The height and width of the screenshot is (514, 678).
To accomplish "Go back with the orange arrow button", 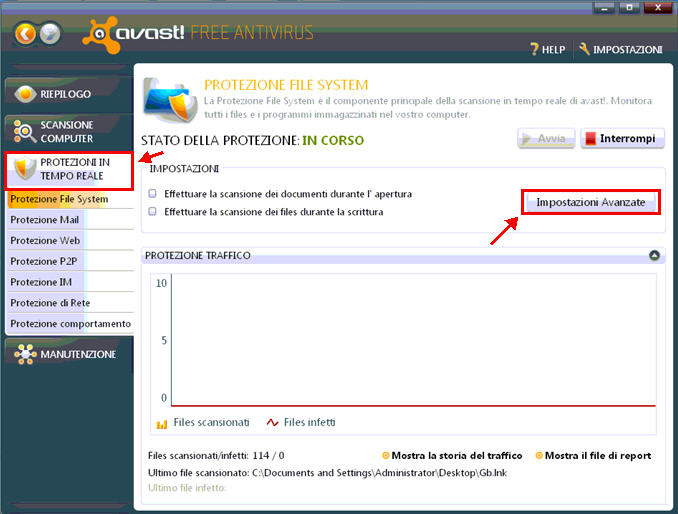I will point(25,34).
